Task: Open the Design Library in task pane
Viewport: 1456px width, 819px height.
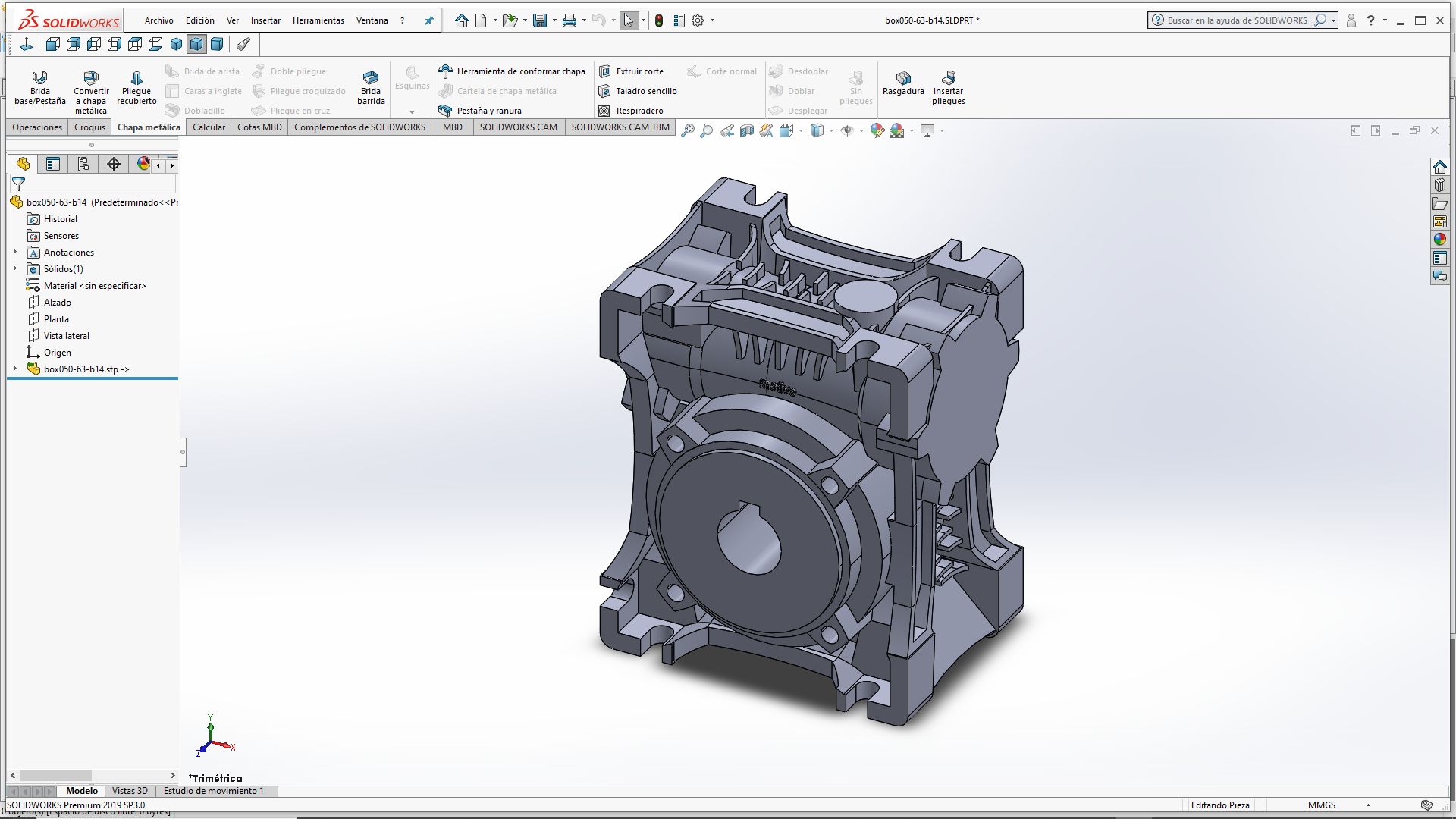Action: (x=1439, y=185)
